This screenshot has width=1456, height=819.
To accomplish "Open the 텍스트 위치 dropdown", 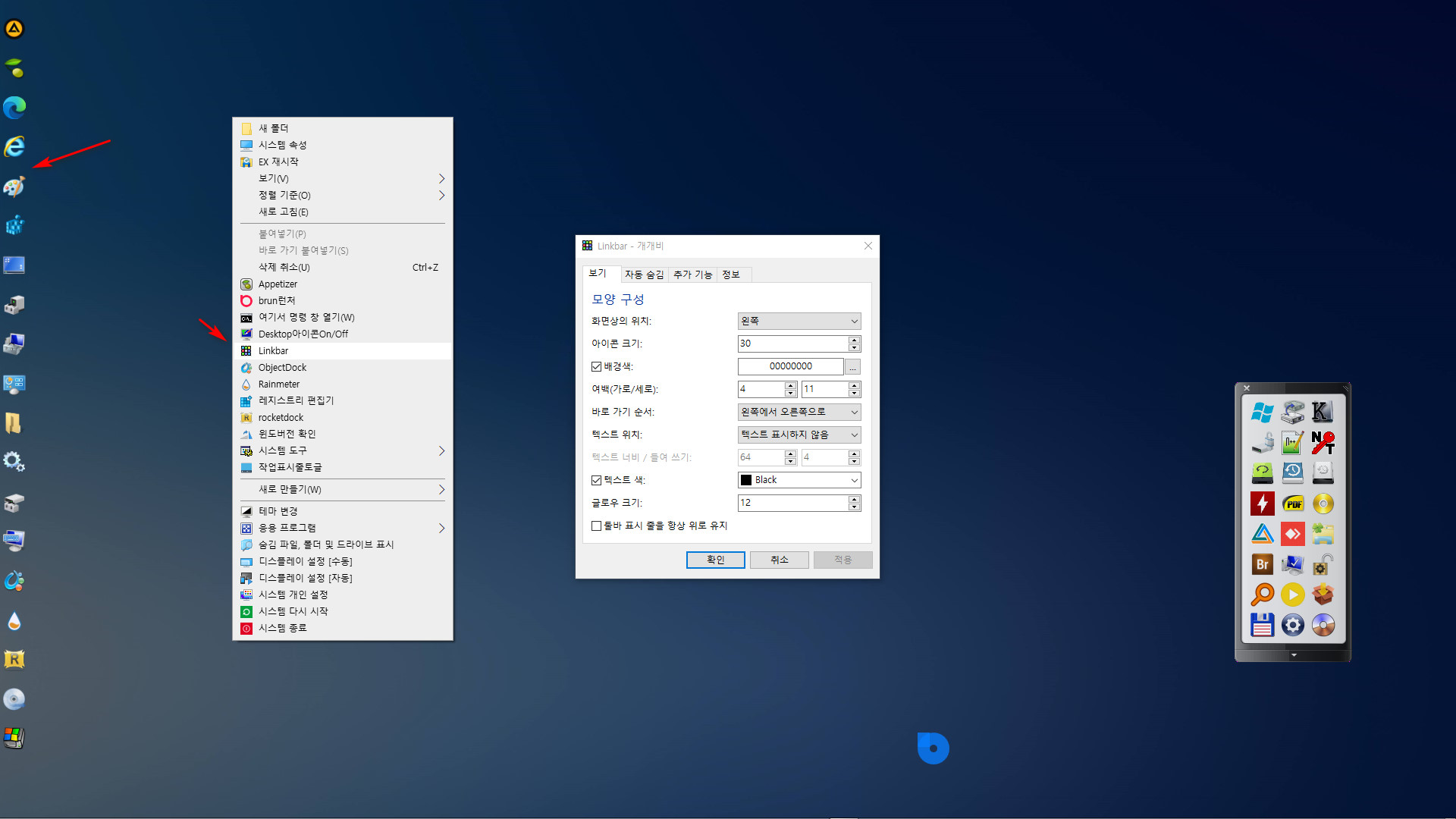I will (799, 435).
